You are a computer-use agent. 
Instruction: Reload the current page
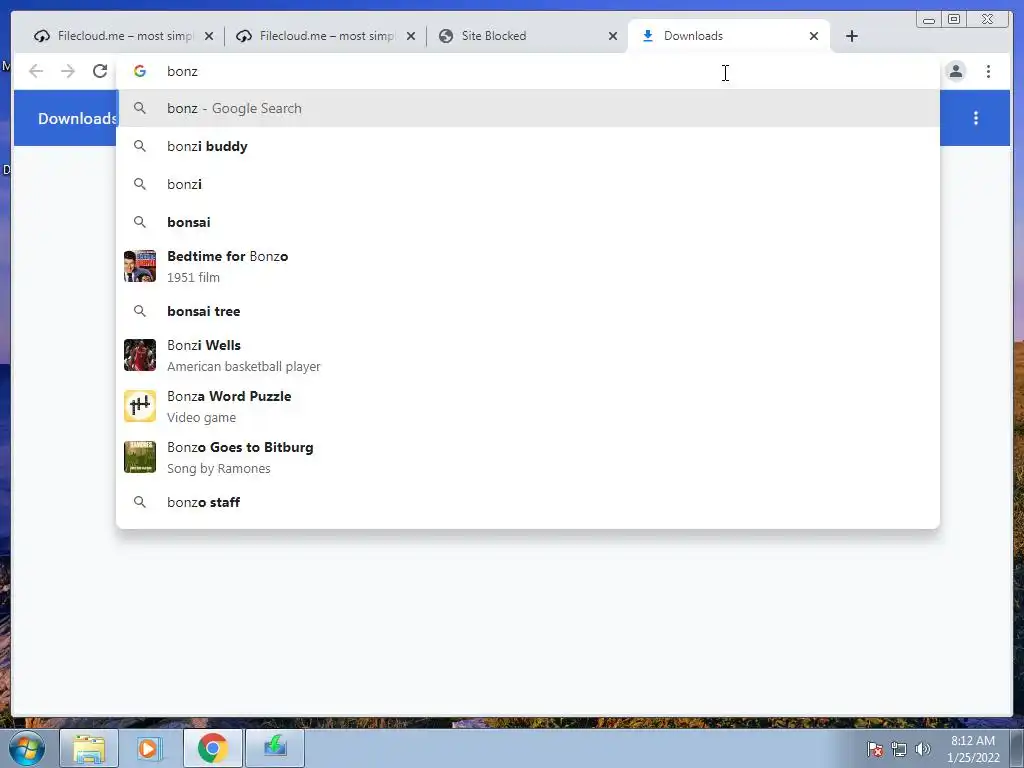(x=99, y=71)
